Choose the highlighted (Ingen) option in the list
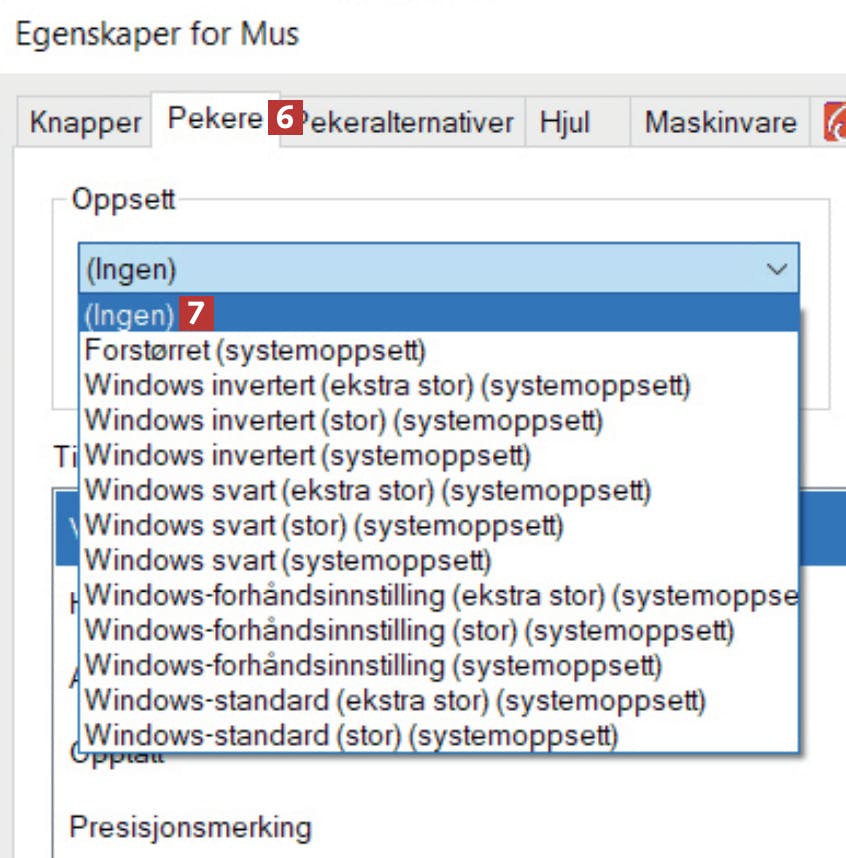This screenshot has height=858, width=846. (x=439, y=315)
